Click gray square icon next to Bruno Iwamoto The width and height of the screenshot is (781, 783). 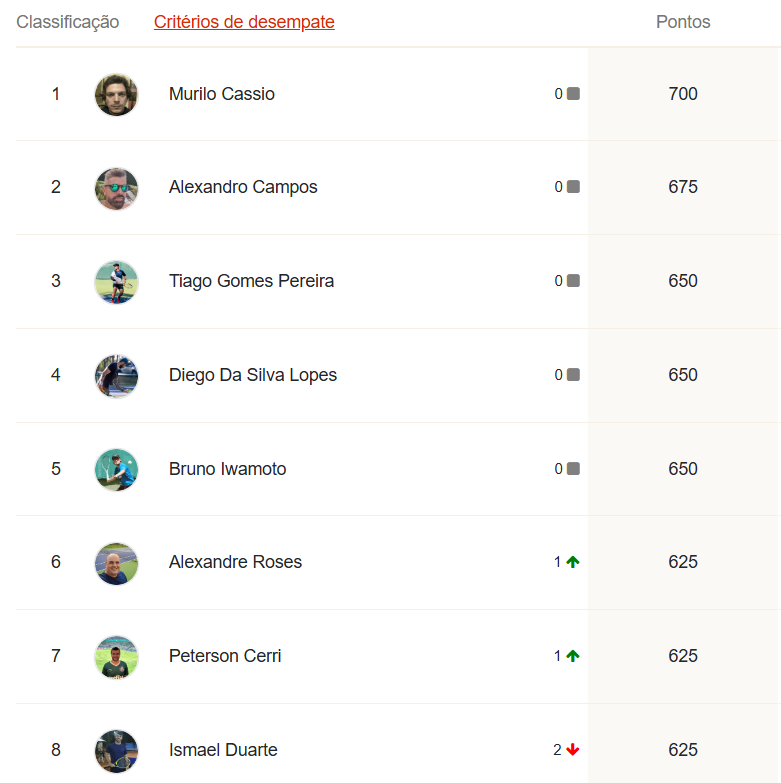click(x=573, y=468)
